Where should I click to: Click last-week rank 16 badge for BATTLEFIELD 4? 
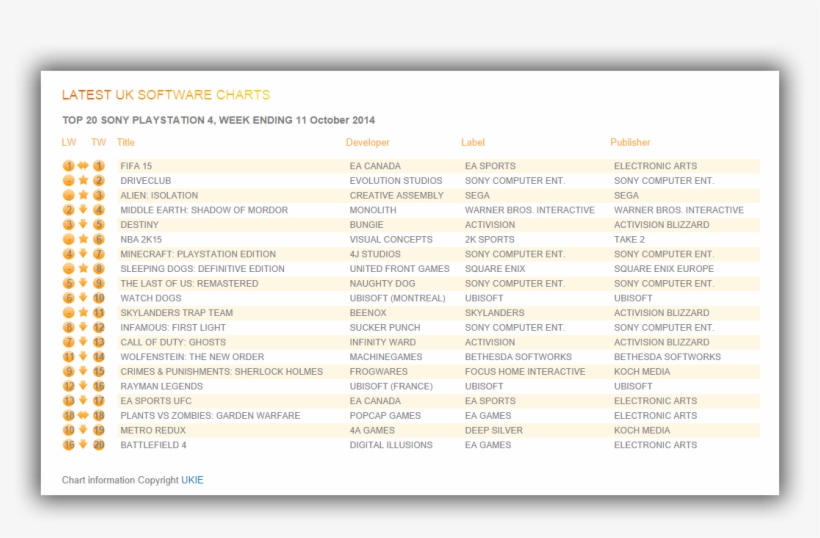pos(69,444)
